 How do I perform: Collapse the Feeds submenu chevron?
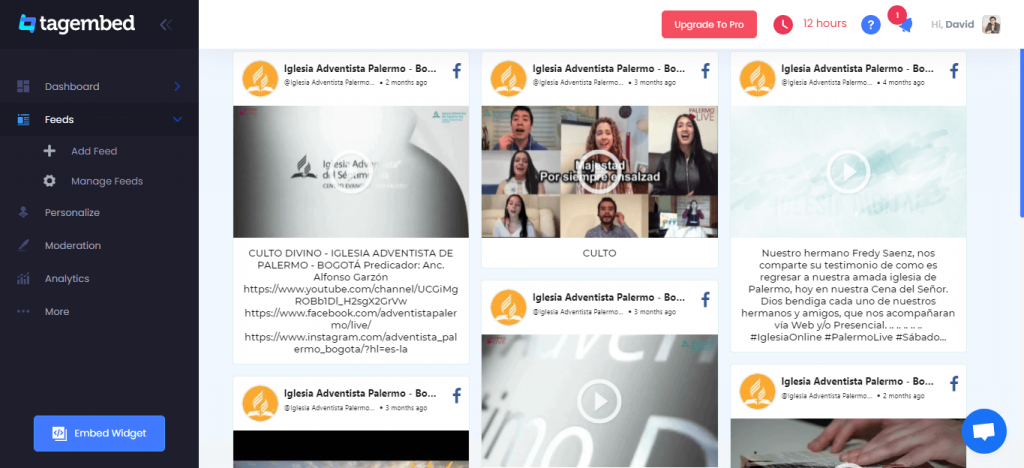tap(177, 119)
